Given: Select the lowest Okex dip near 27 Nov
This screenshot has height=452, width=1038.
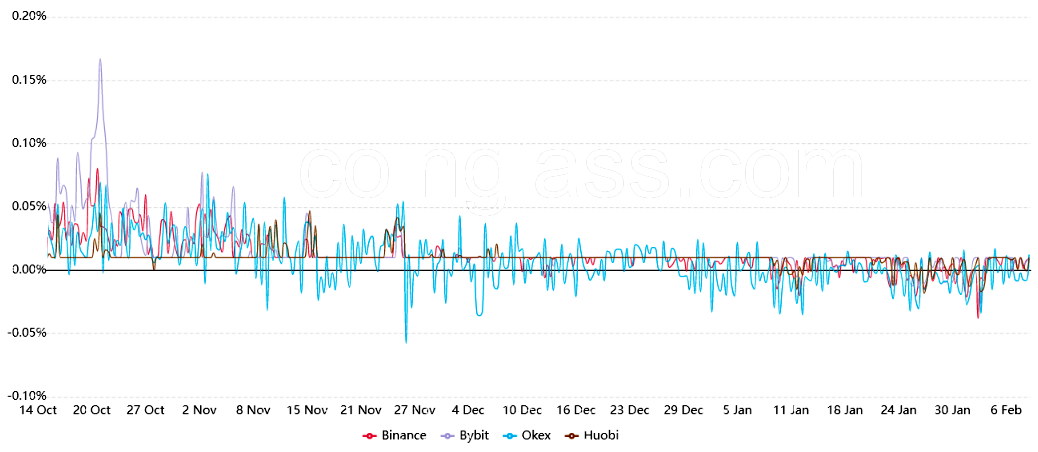Looking at the screenshot, I should (x=406, y=342).
